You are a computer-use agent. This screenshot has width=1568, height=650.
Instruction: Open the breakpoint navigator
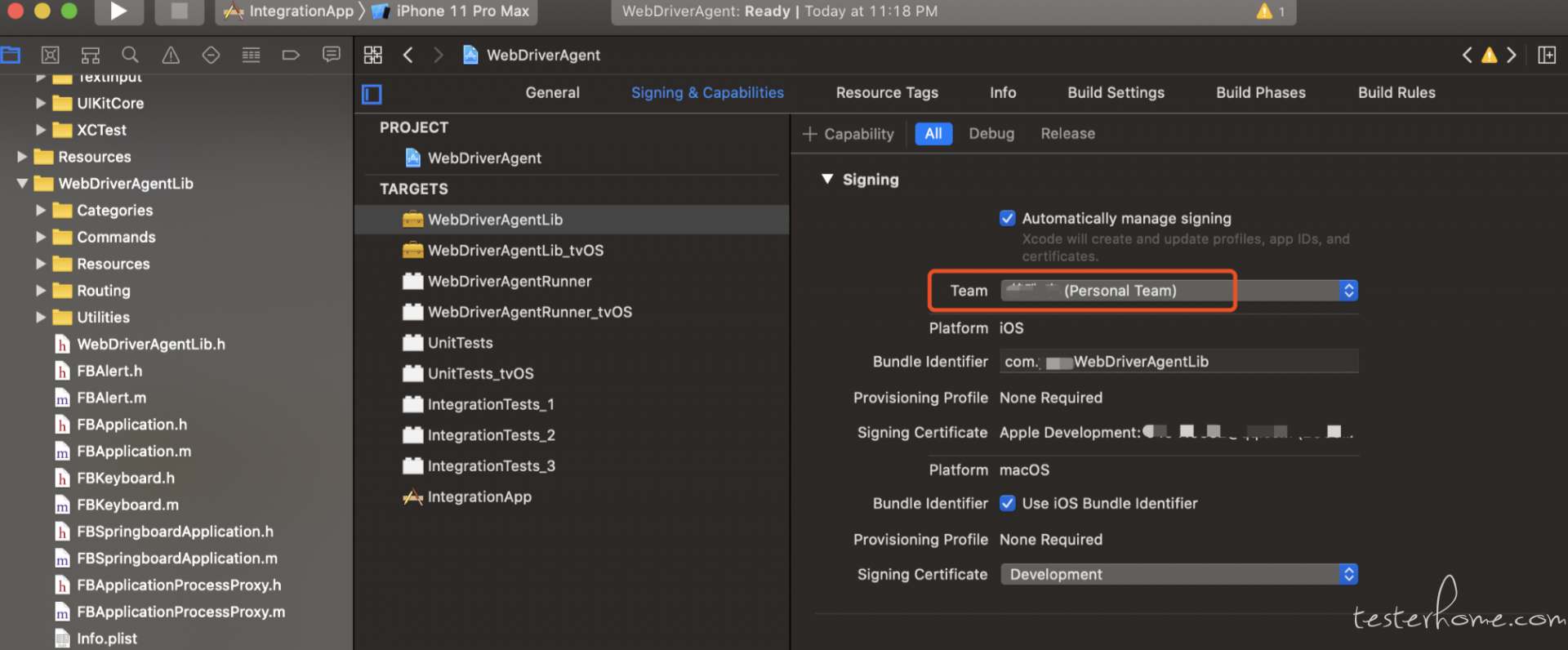(291, 55)
